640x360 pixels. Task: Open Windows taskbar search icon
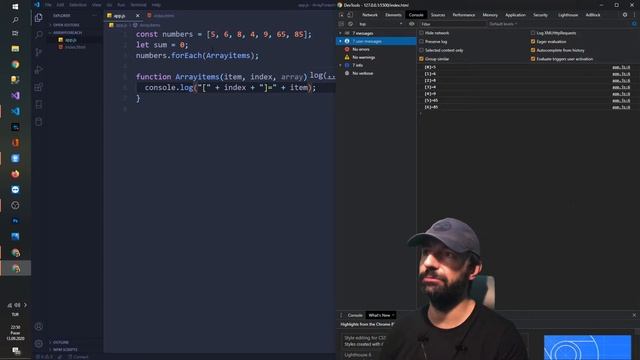click(x=15, y=20)
